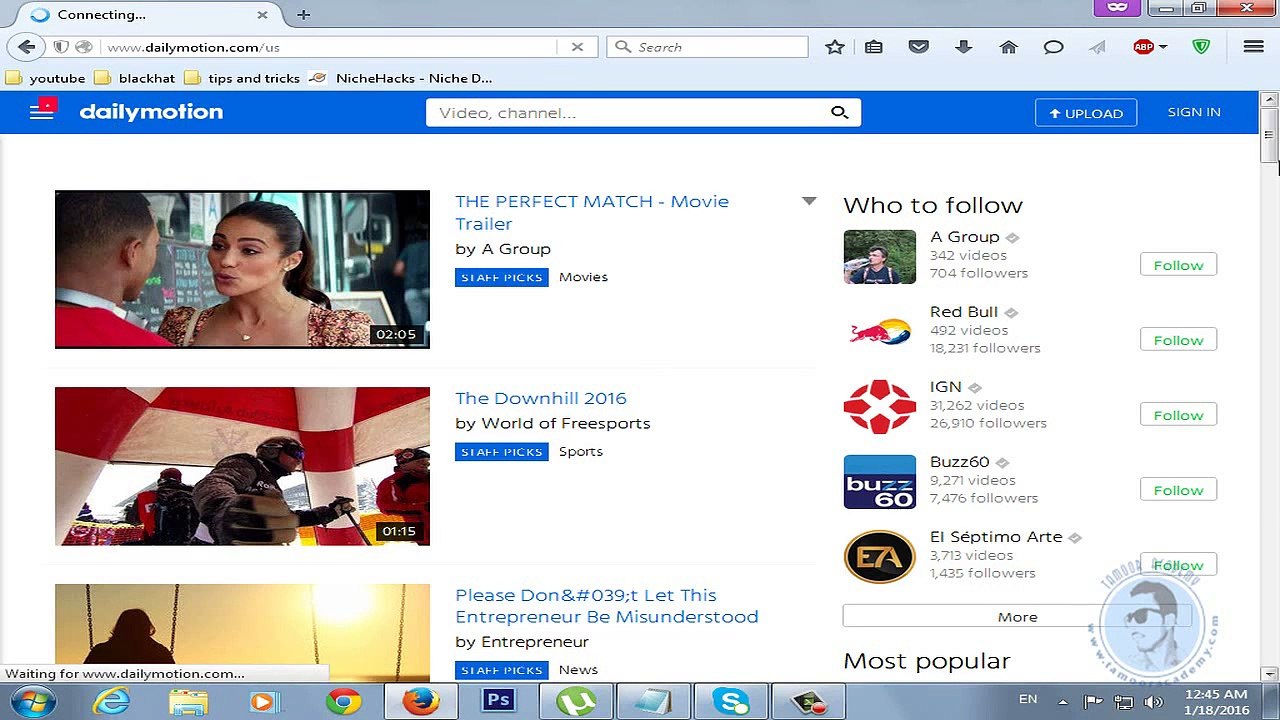1280x720 pixels.
Task: Open Internet Explorer from the taskbar
Action: 111,701
